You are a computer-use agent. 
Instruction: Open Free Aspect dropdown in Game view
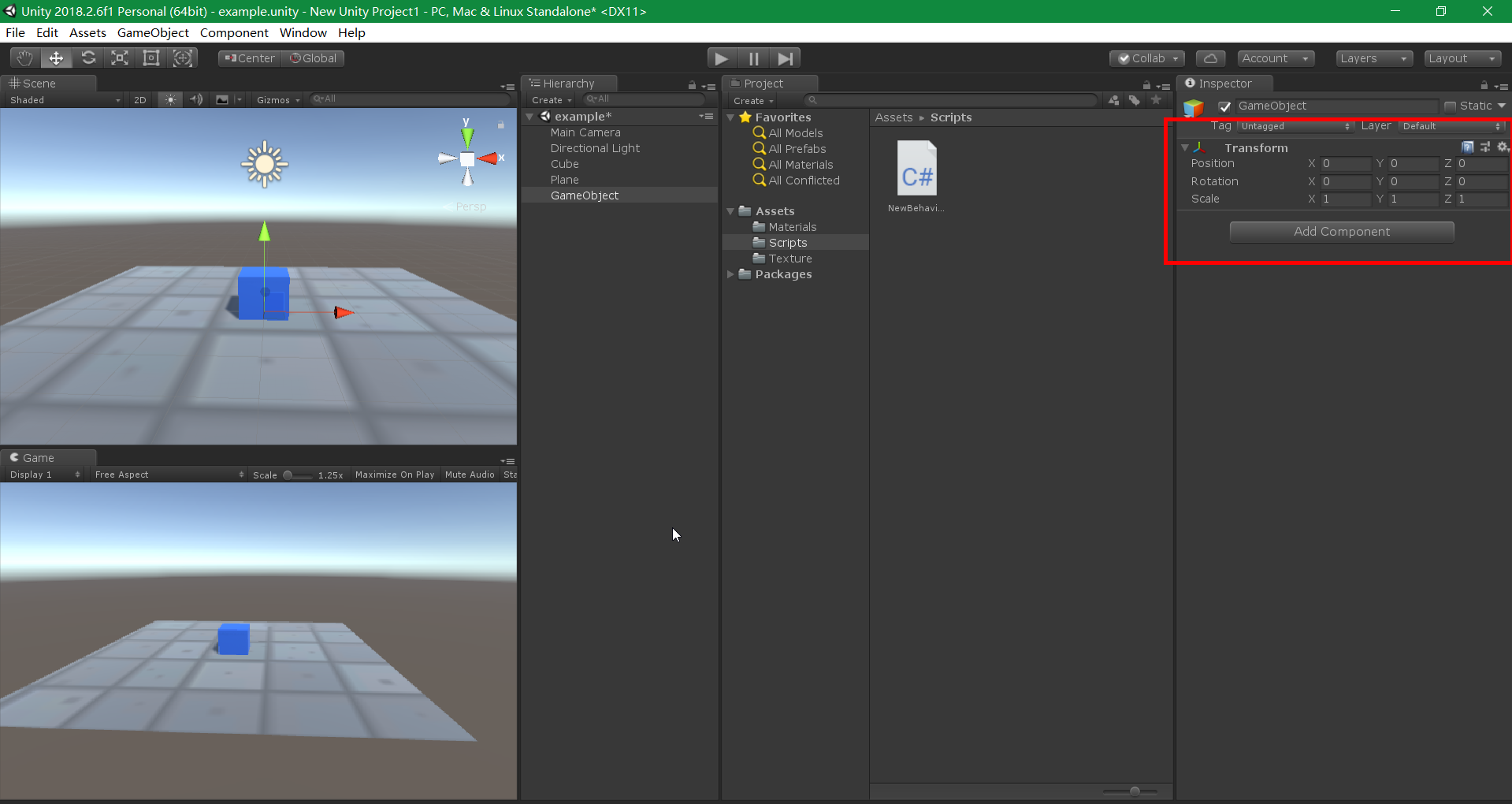[169, 475]
